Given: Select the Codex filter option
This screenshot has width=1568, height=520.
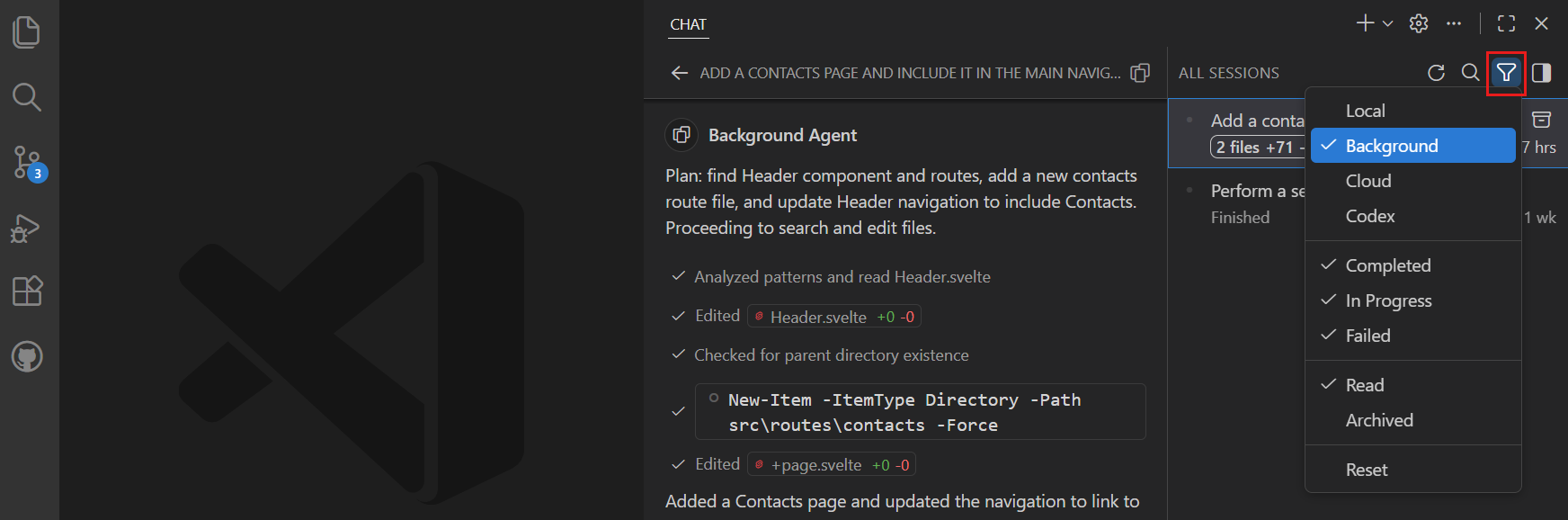Looking at the screenshot, I should (x=1413, y=216).
